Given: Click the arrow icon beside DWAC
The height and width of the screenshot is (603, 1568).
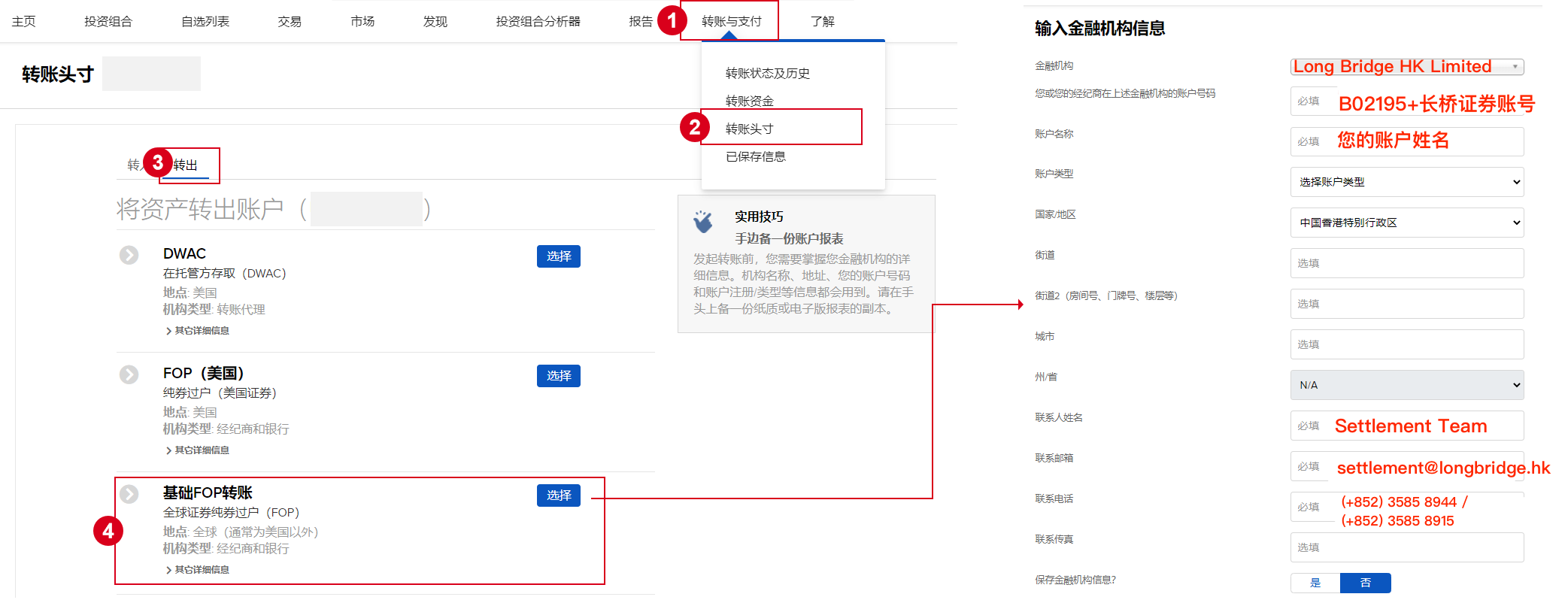Looking at the screenshot, I should [129, 256].
